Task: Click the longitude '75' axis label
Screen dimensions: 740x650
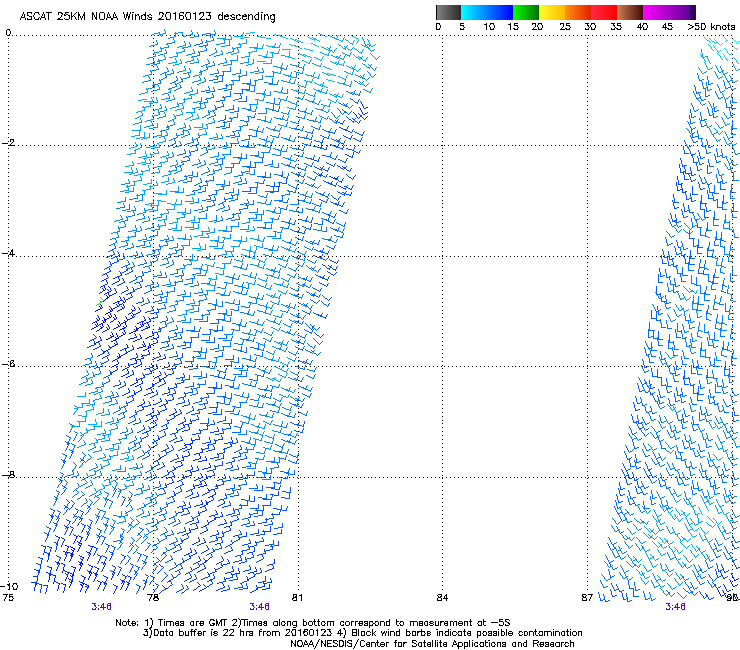Action: [x=8, y=598]
